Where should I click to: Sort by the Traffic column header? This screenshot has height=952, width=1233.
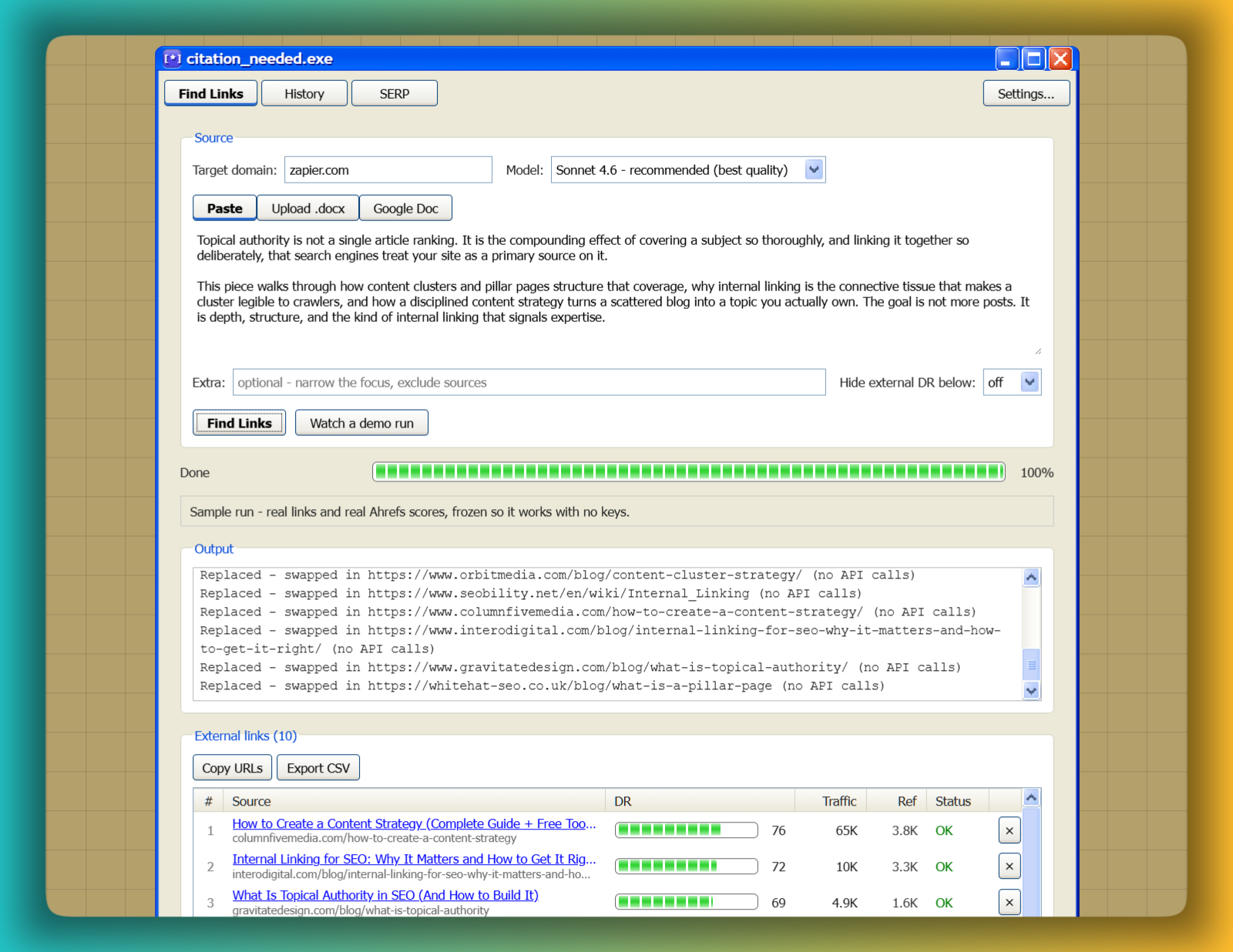point(831,801)
